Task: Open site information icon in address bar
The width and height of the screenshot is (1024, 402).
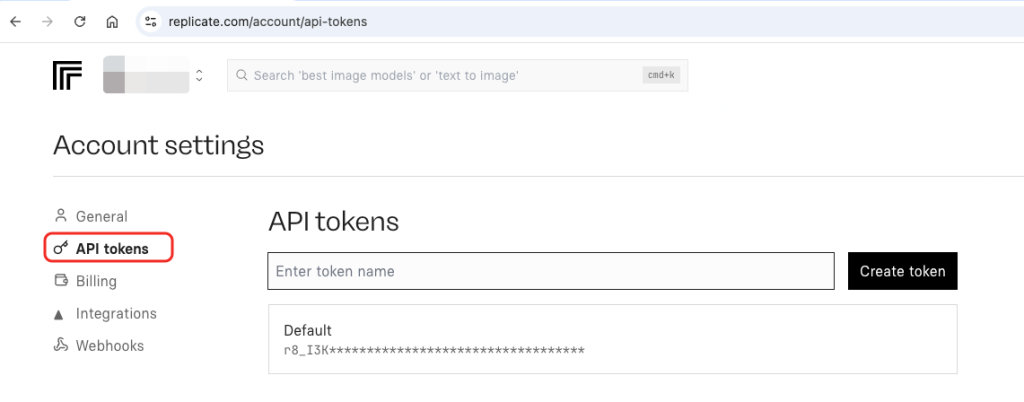Action: (151, 21)
